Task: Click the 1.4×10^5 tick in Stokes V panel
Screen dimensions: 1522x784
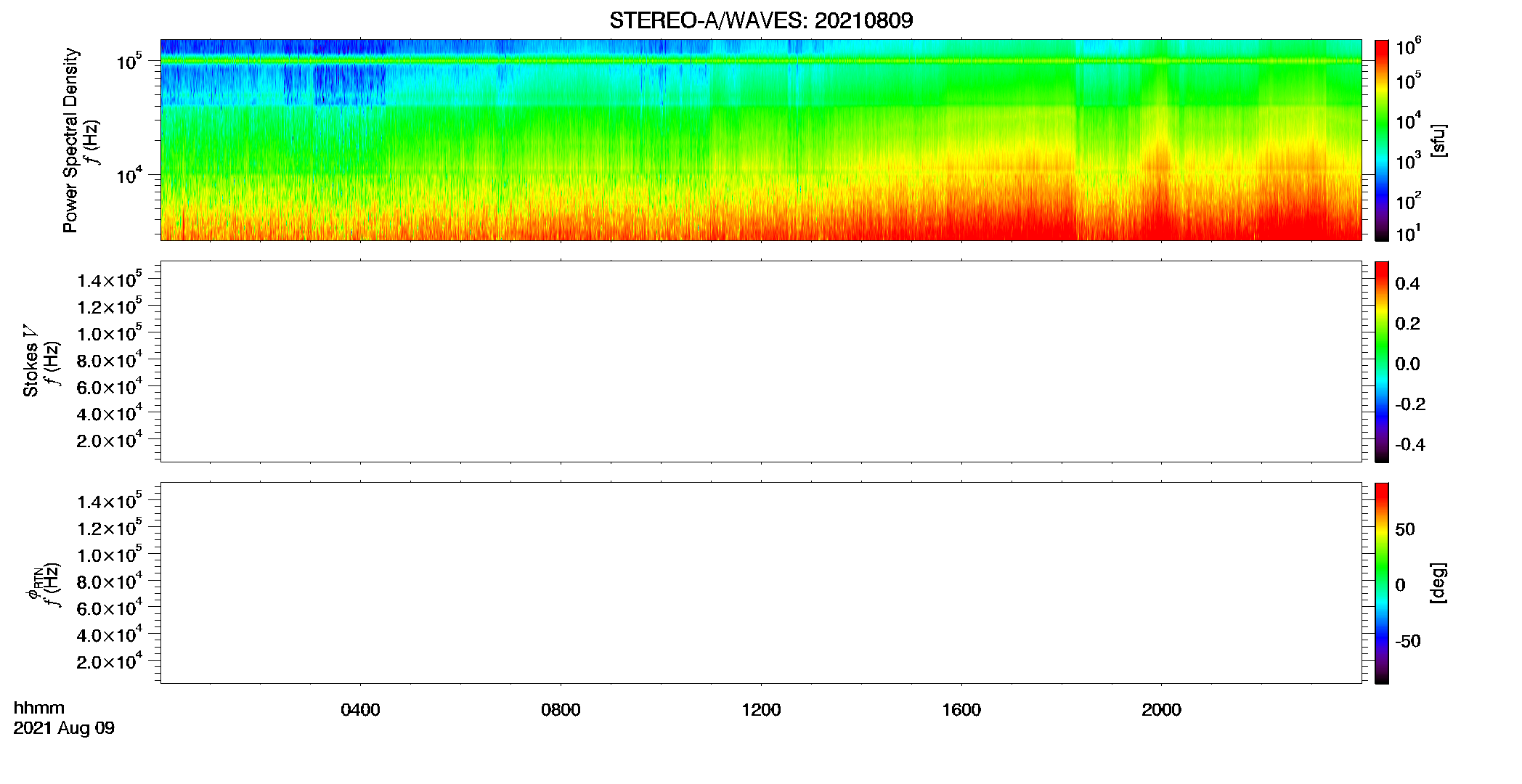Action: tap(110, 280)
